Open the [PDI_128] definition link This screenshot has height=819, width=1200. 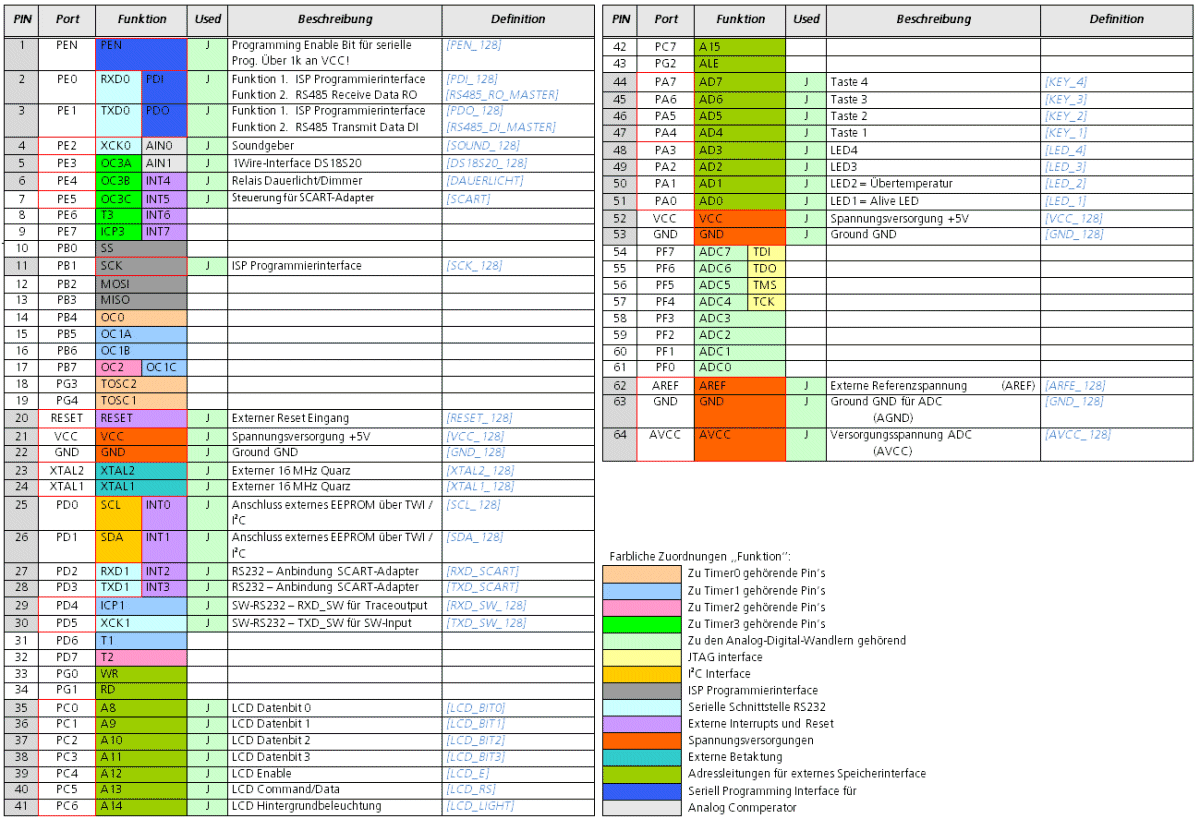click(x=472, y=79)
